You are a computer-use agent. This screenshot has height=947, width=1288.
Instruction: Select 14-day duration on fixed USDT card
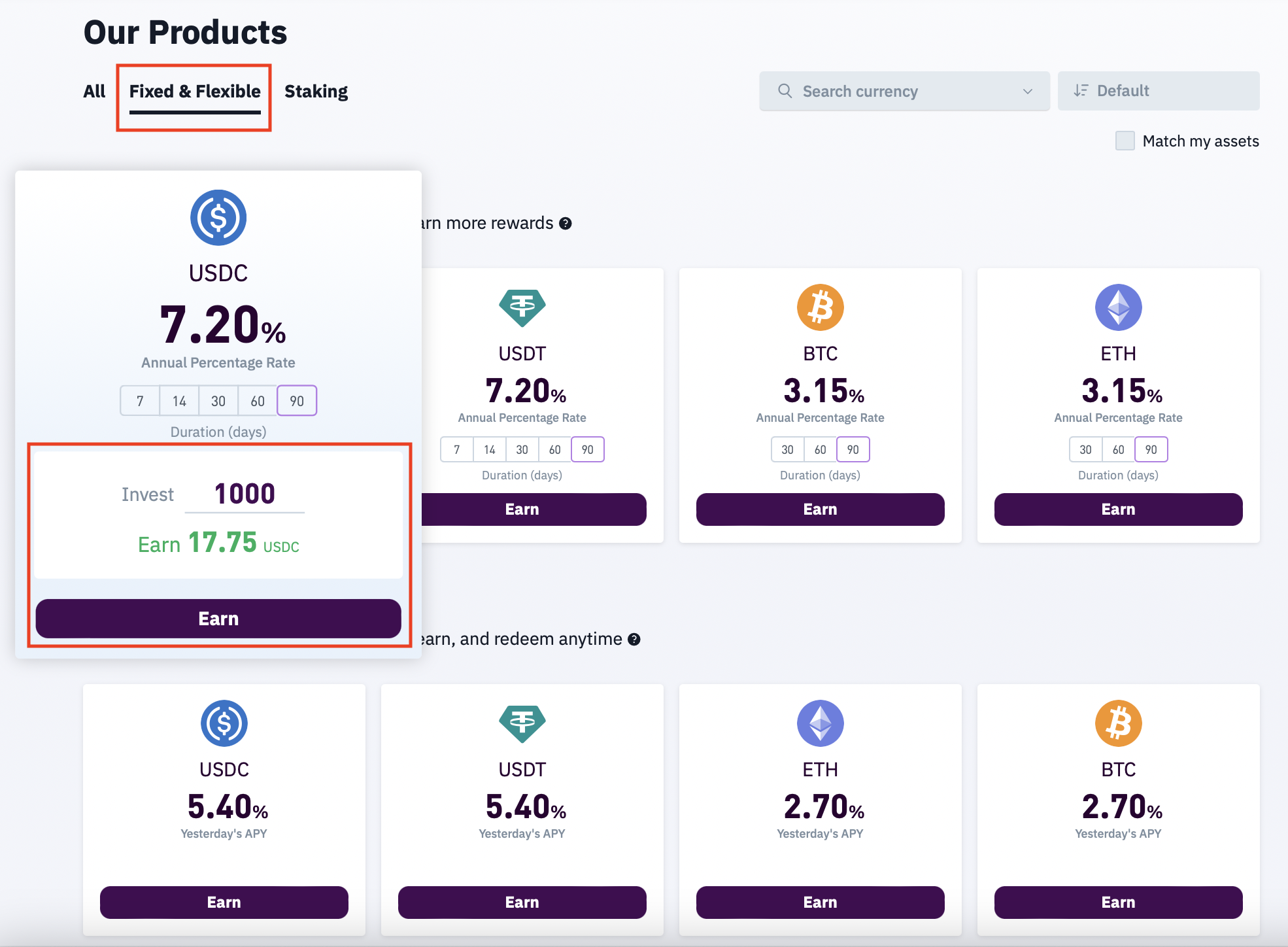pyautogui.click(x=489, y=450)
